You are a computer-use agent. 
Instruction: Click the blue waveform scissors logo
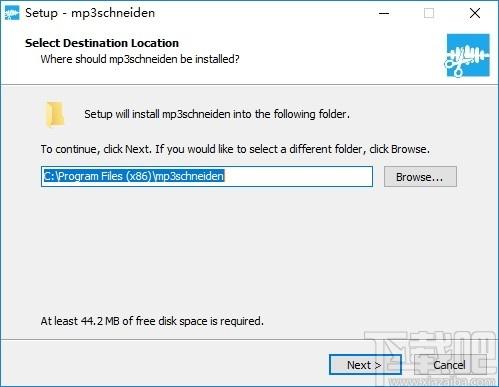coord(468,55)
